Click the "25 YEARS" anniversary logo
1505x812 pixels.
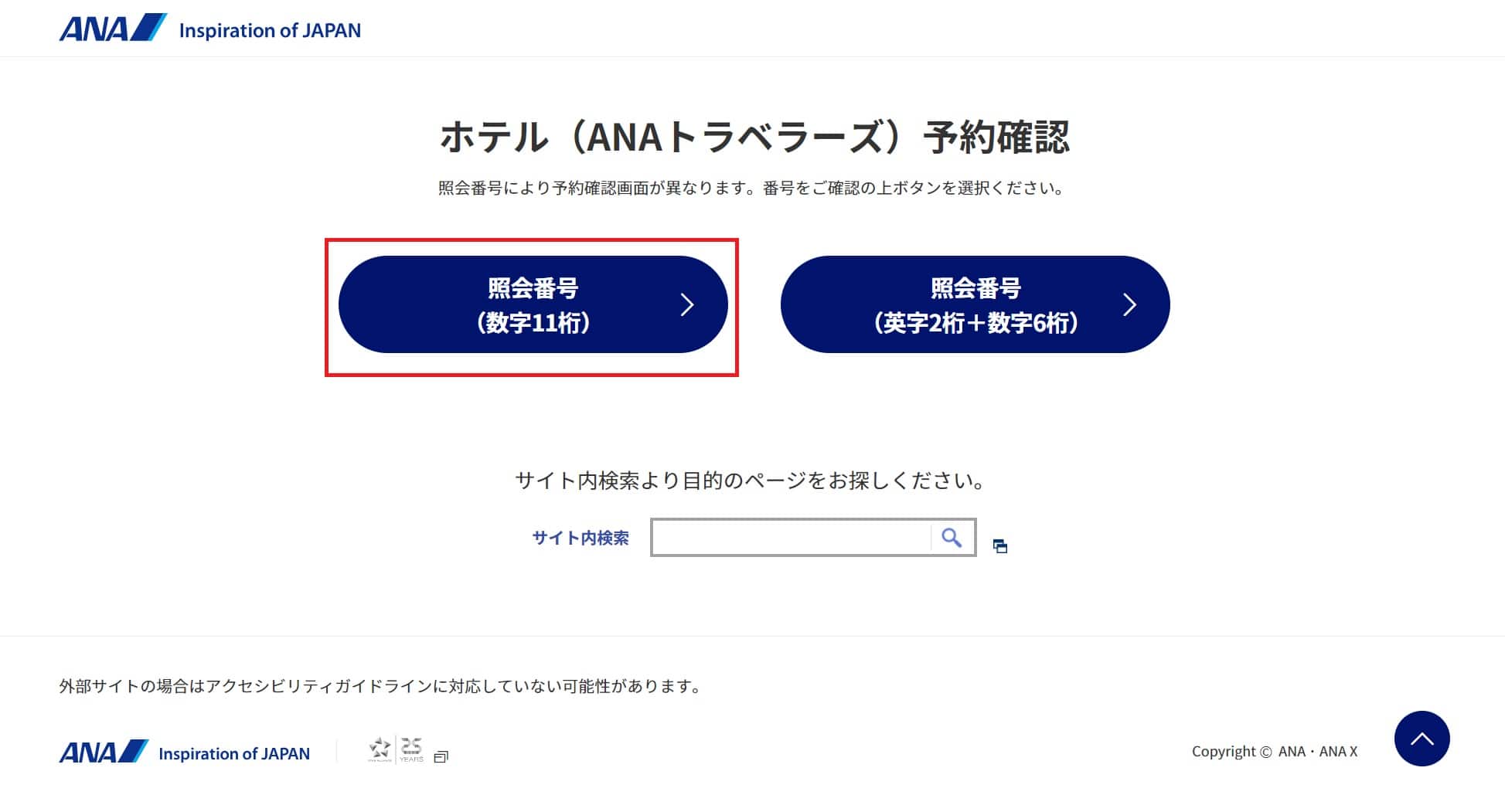[411, 749]
